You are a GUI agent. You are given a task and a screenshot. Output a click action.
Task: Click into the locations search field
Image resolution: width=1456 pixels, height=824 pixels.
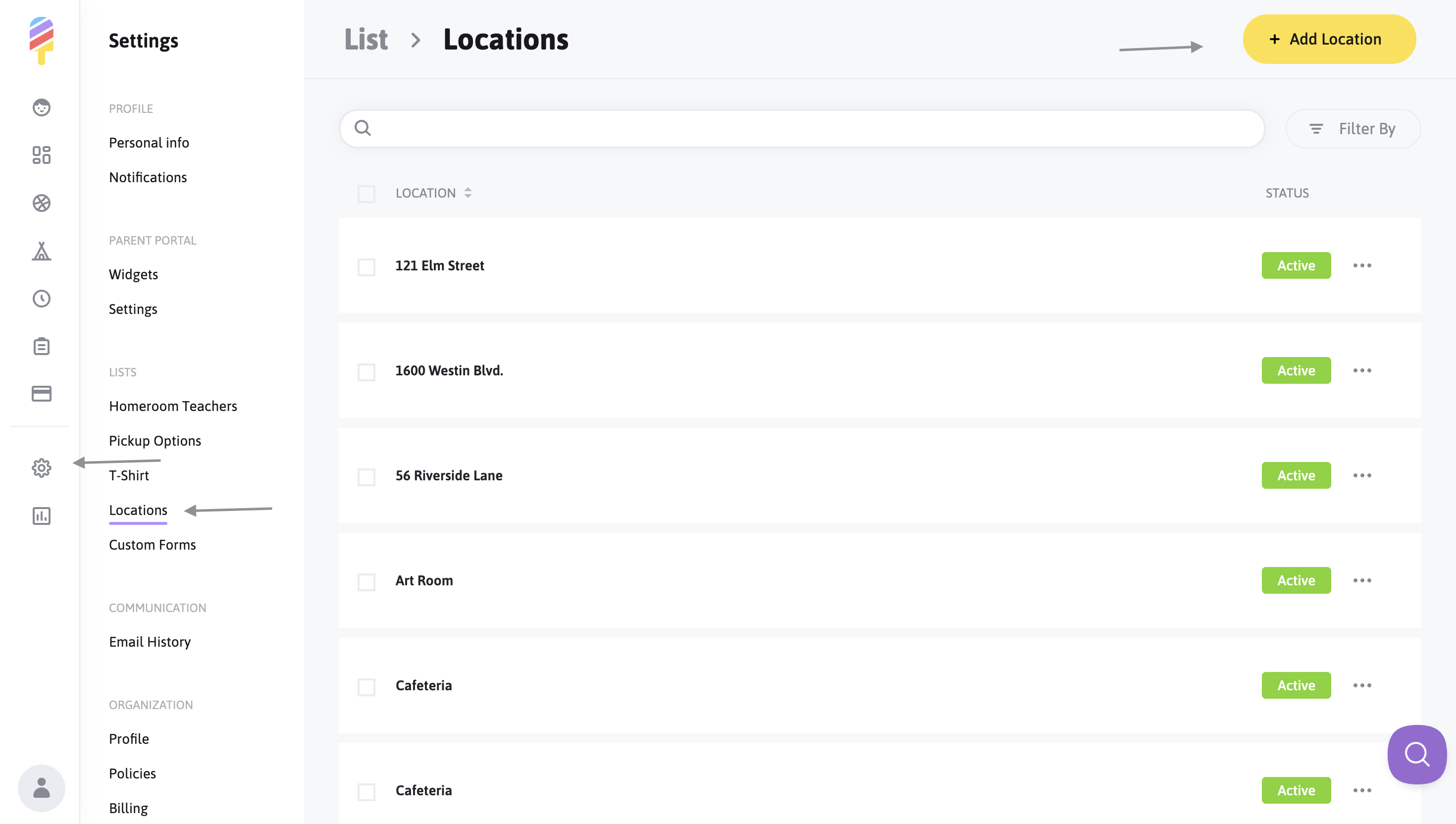click(x=801, y=128)
